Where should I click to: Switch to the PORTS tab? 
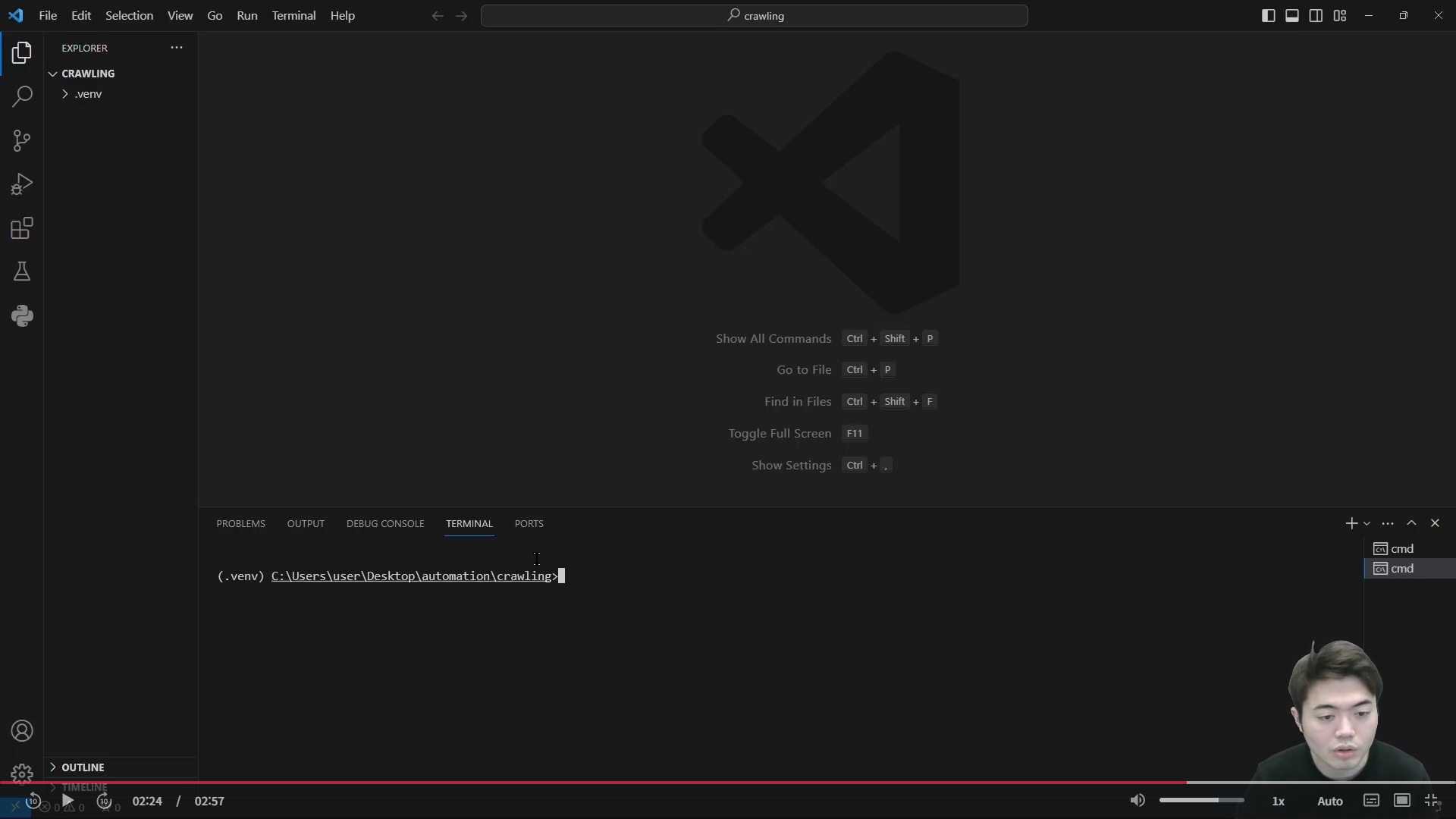point(529,524)
